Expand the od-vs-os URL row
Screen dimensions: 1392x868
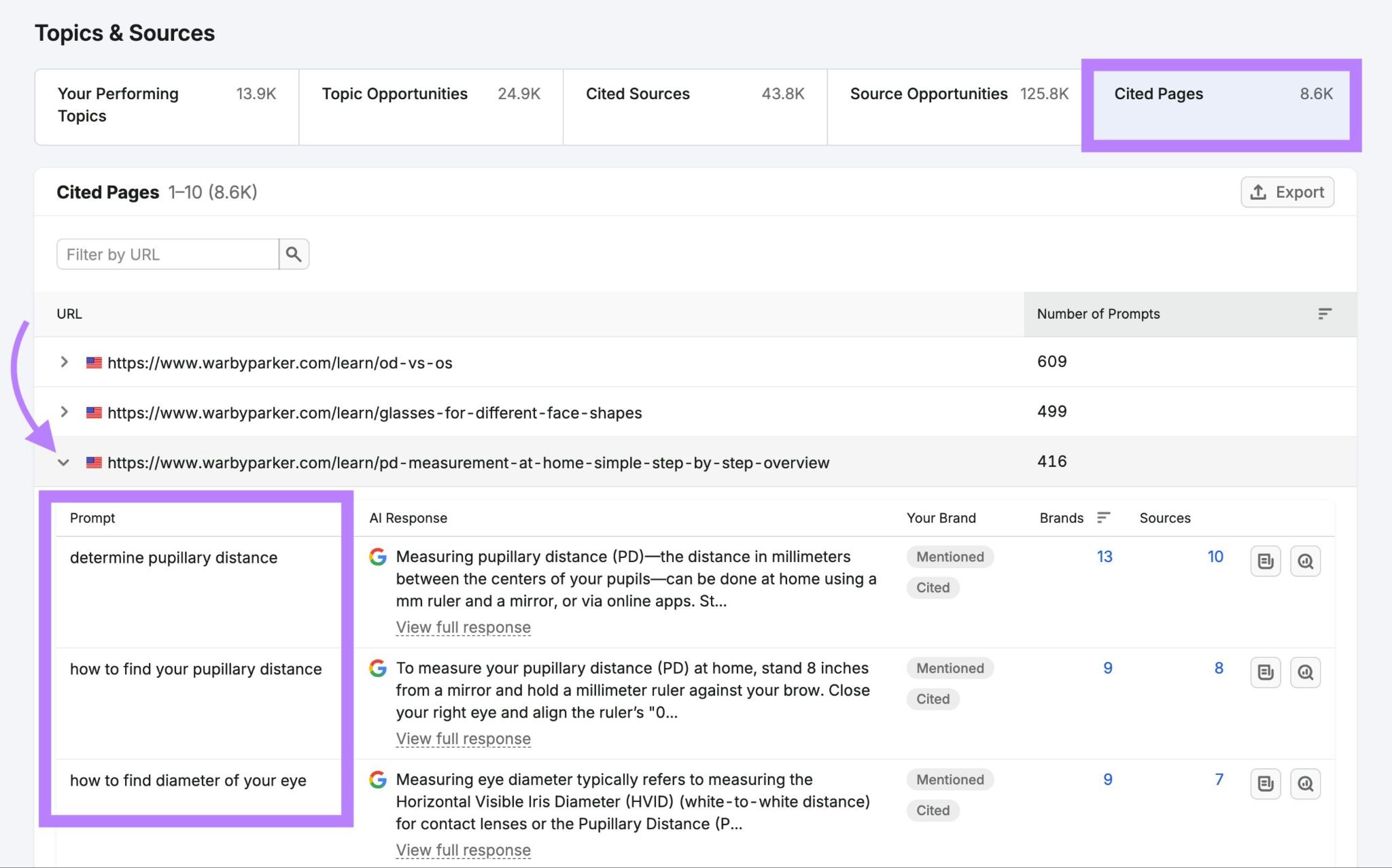(64, 362)
